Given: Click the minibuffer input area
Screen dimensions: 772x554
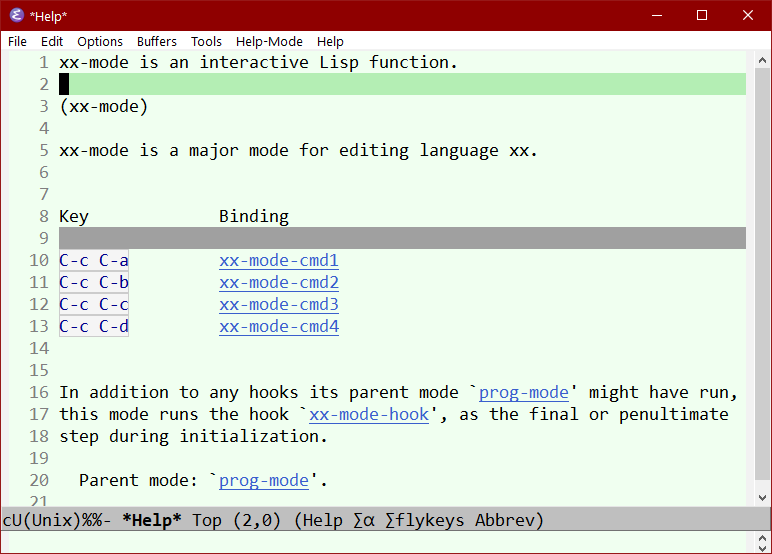Looking at the screenshot, I should (379, 542).
